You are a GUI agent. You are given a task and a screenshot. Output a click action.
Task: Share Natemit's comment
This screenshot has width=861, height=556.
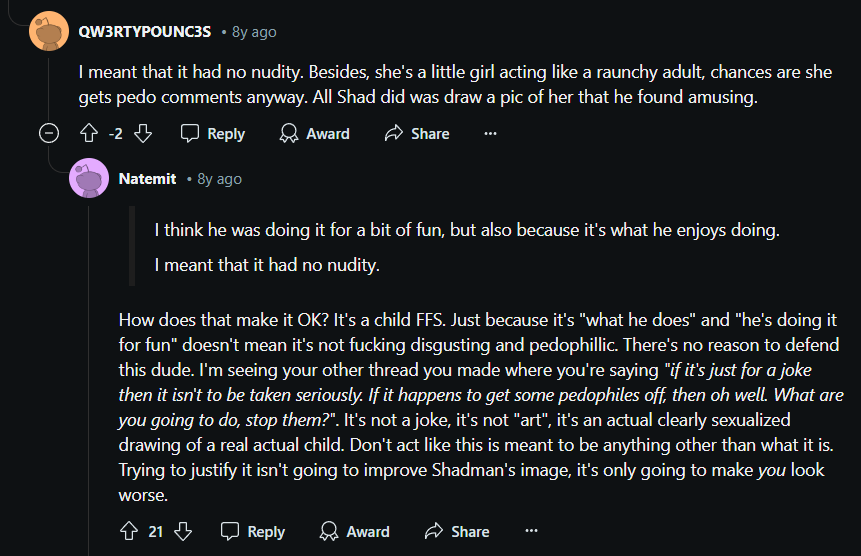pos(457,531)
